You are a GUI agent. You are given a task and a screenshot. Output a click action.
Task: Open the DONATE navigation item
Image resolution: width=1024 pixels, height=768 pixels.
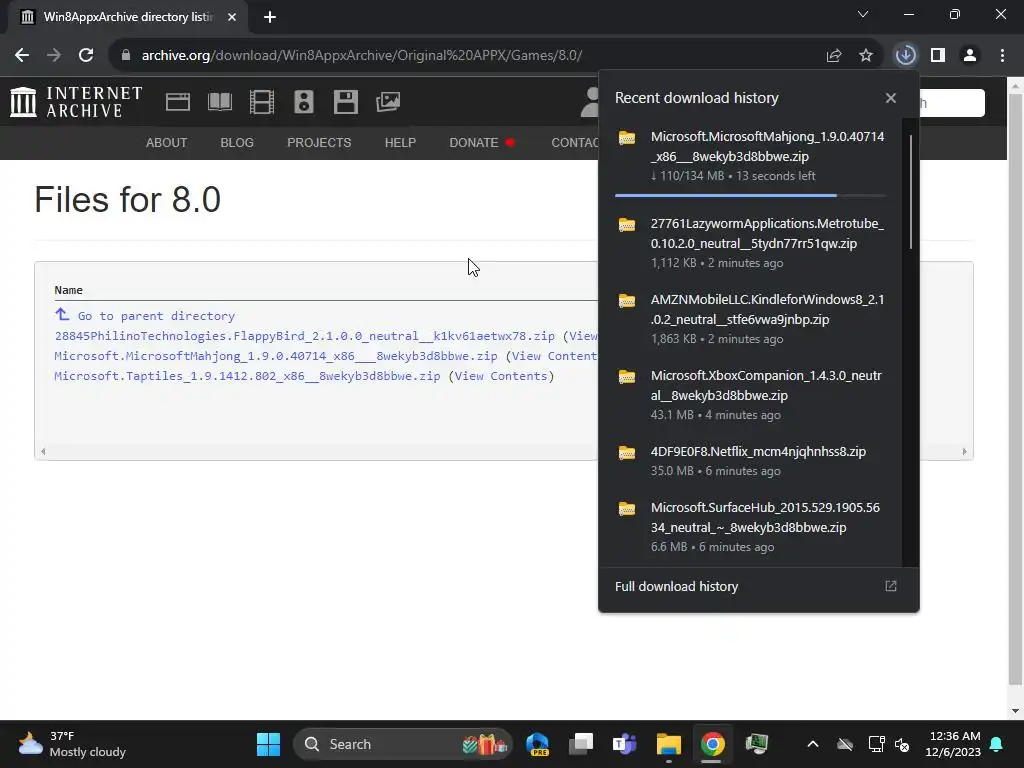tap(481, 142)
